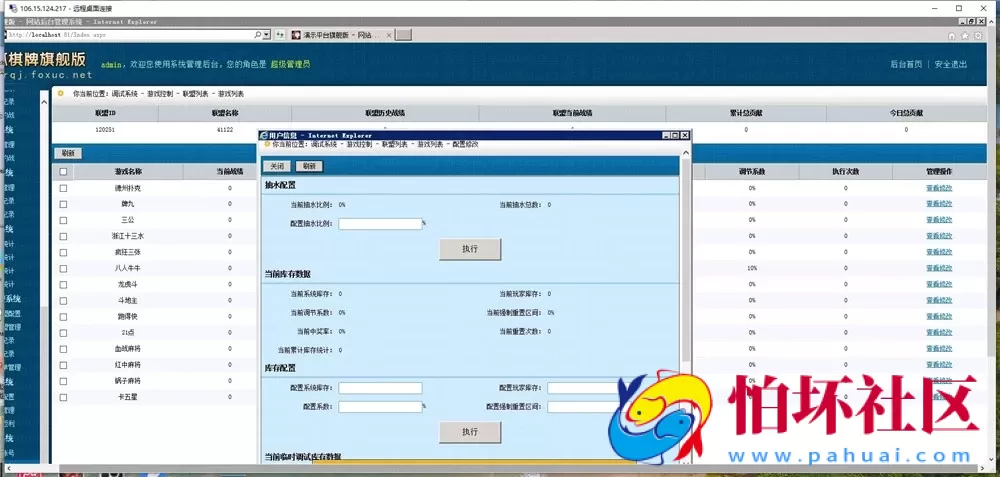Viewport: 1000px width, 477px height.
Task: Open the address bar dropdown arrow
Action: (x=267, y=34)
